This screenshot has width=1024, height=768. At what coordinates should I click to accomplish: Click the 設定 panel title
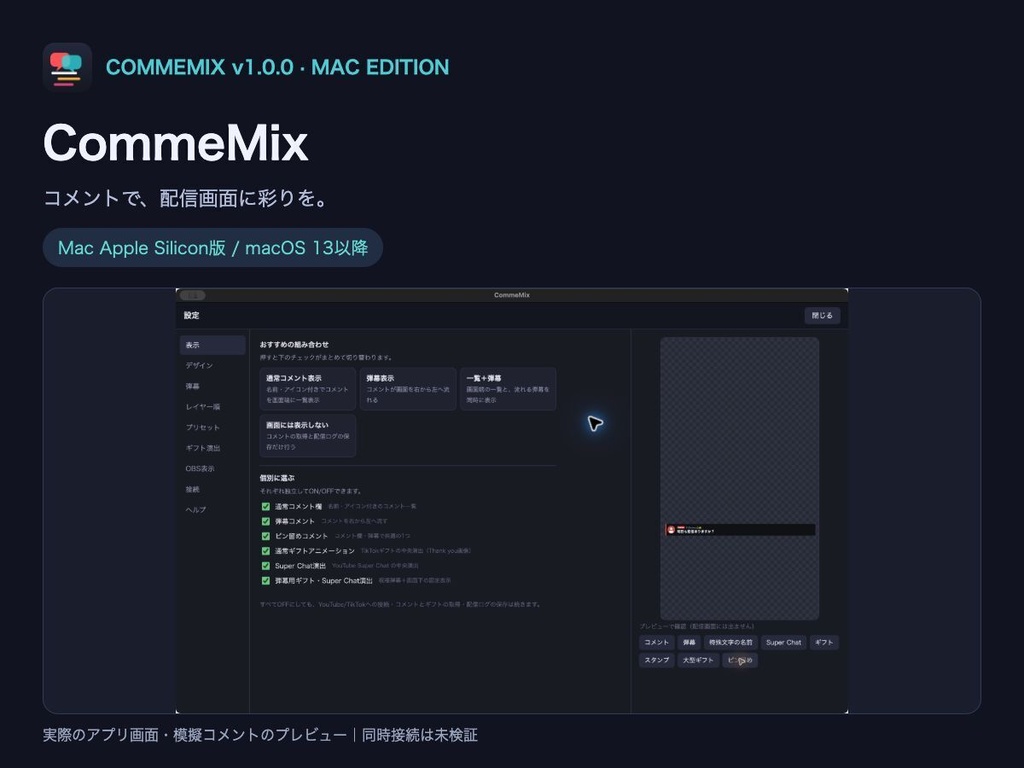pyautogui.click(x=191, y=315)
